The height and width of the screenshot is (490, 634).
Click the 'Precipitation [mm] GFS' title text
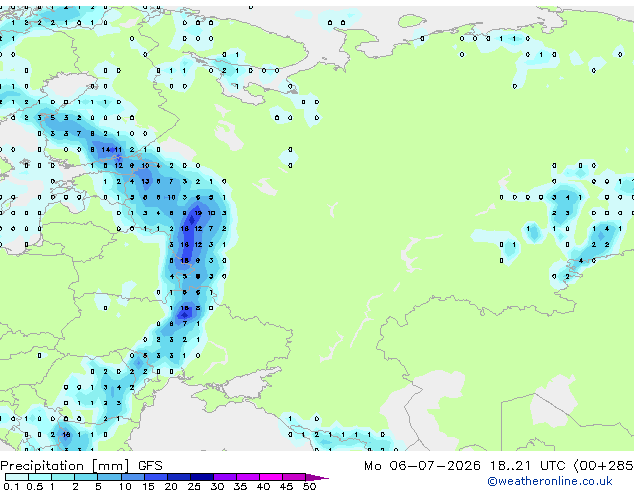point(81,466)
